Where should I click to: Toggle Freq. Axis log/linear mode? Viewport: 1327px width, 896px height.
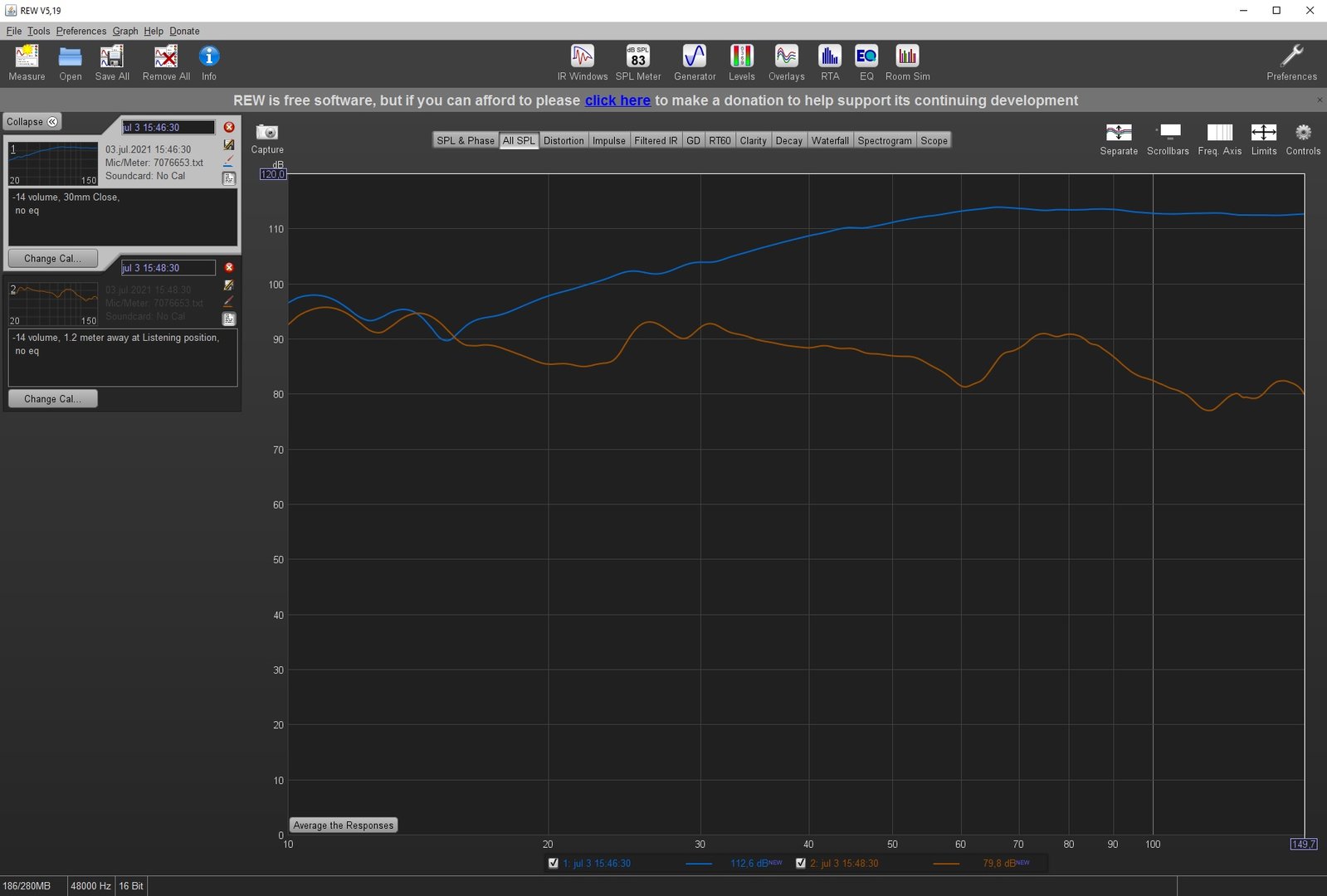[x=1219, y=133]
